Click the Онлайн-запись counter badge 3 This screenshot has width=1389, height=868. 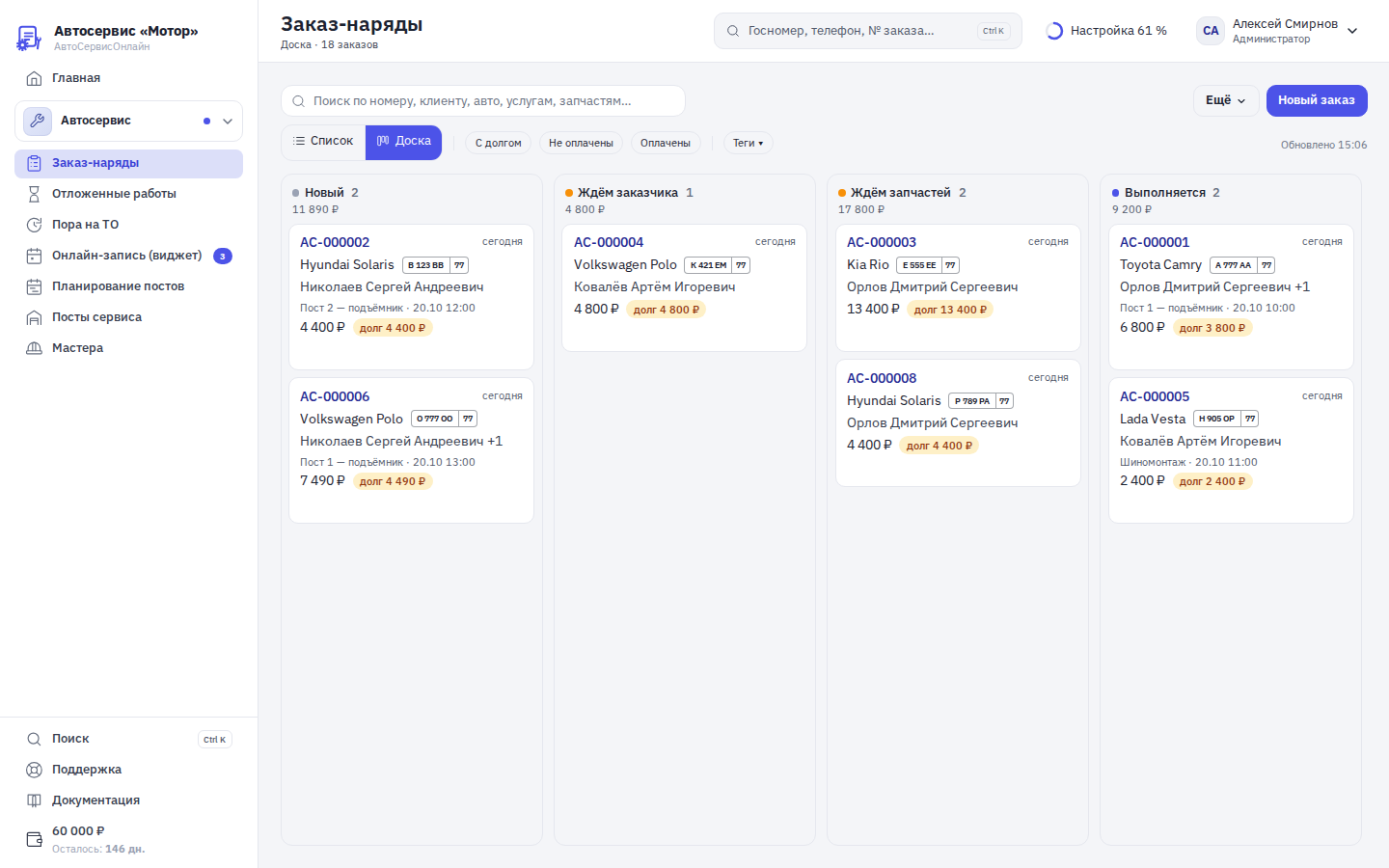click(x=223, y=256)
